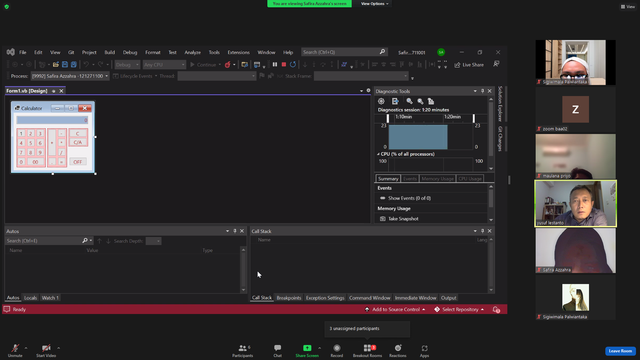Image resolution: width=640 pixels, height=360 pixels.
Task: Click the Autos search magnifier icon
Action: coord(84,241)
